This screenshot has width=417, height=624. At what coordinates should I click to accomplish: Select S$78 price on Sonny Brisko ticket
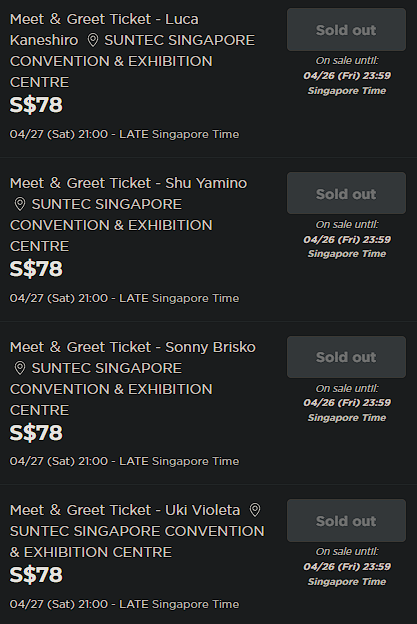36,433
